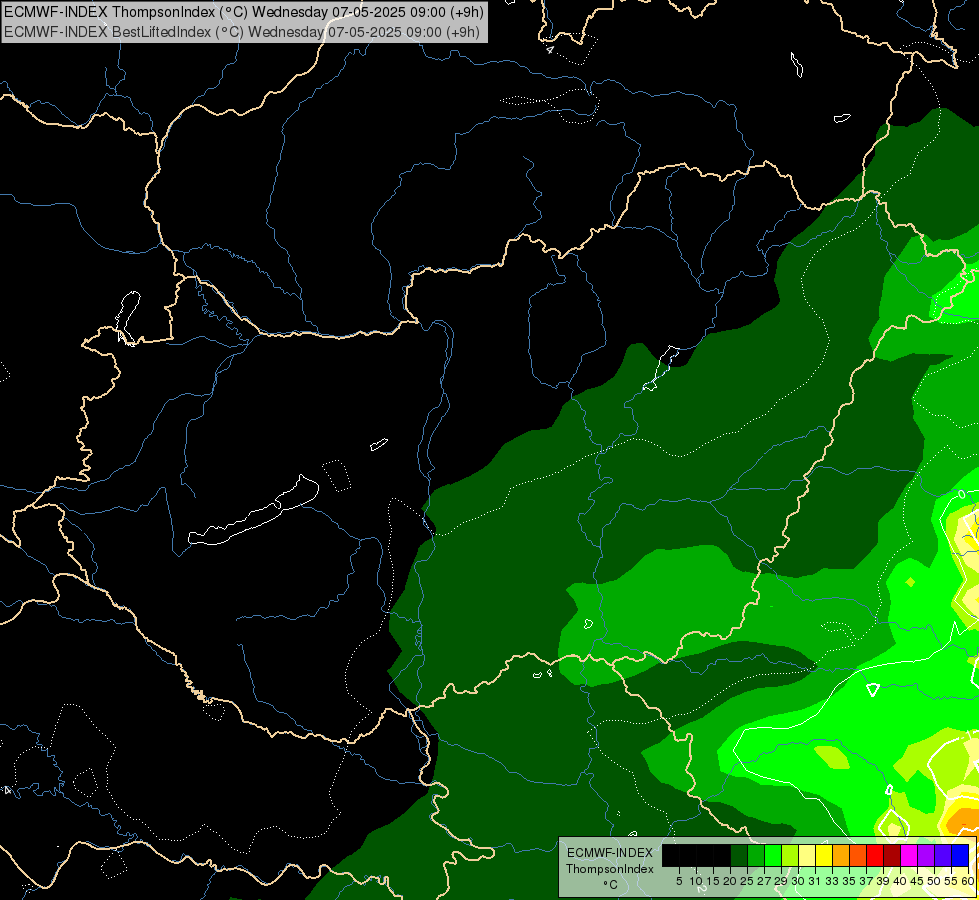Pick the orange 33–35 legend swatch
The image size is (979, 900).
(841, 855)
